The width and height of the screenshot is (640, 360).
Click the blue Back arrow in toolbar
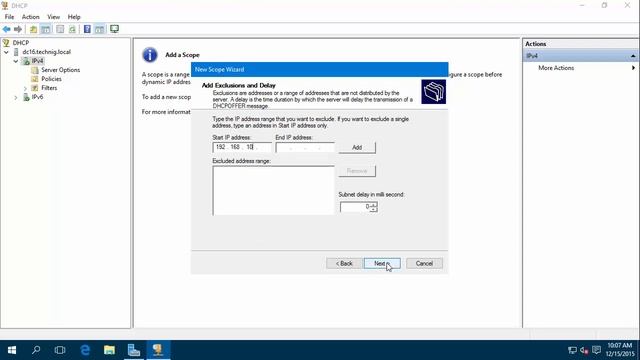point(7,29)
